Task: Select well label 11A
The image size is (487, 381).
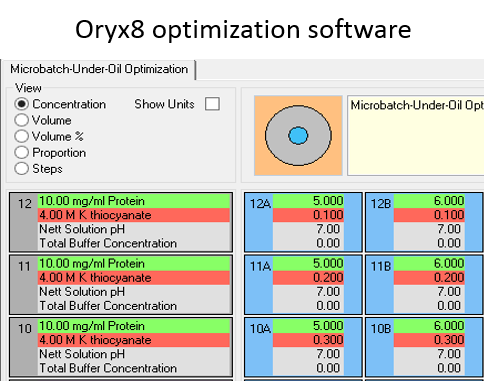Action: [260, 266]
